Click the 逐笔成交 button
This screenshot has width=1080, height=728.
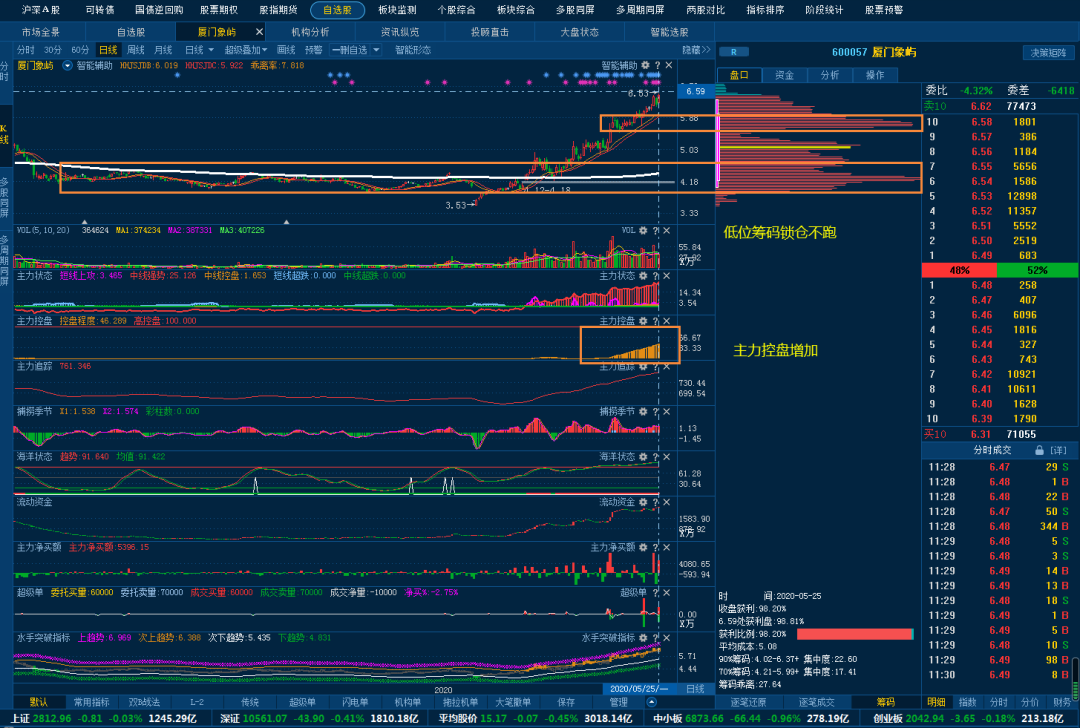[x=817, y=702]
